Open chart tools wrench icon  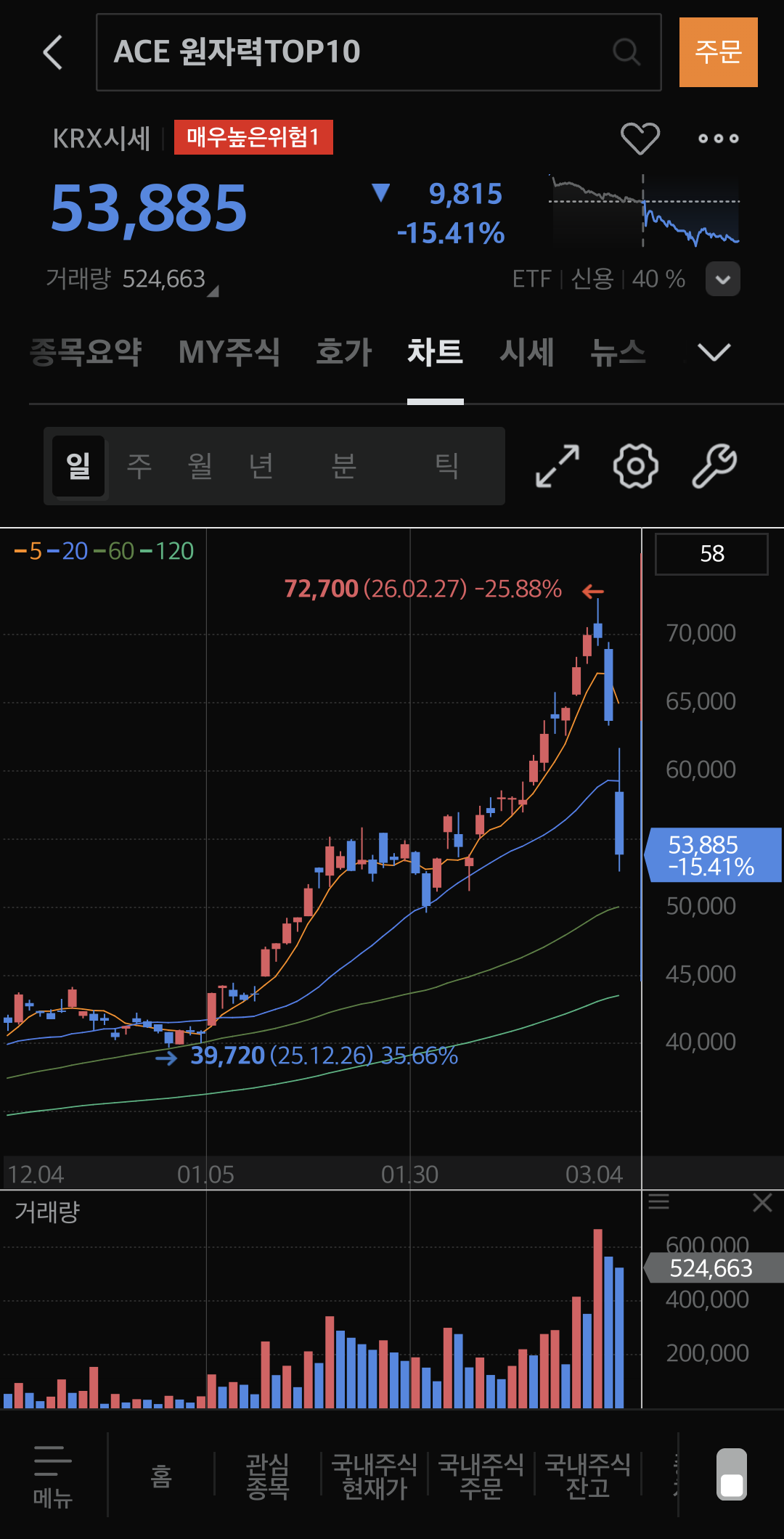point(714,466)
